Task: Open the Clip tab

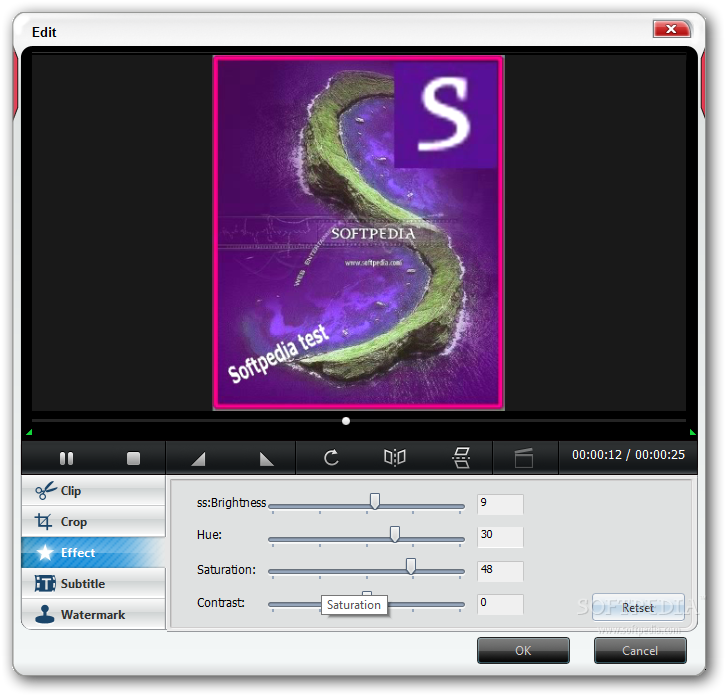Action: (x=93, y=490)
